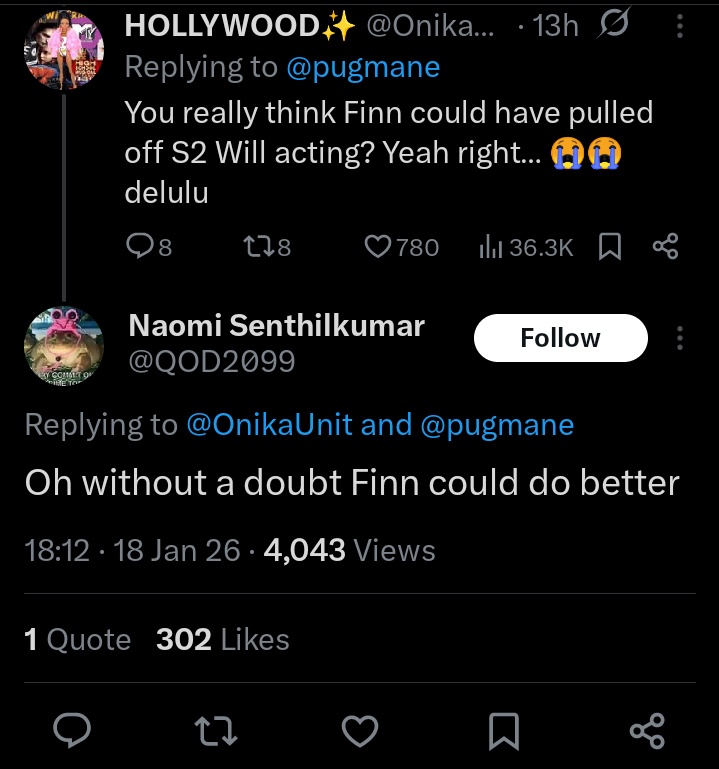Screen dimensions: 719x769
Task: Open replies on HOLLYWOOD's tweet
Action: [149, 246]
